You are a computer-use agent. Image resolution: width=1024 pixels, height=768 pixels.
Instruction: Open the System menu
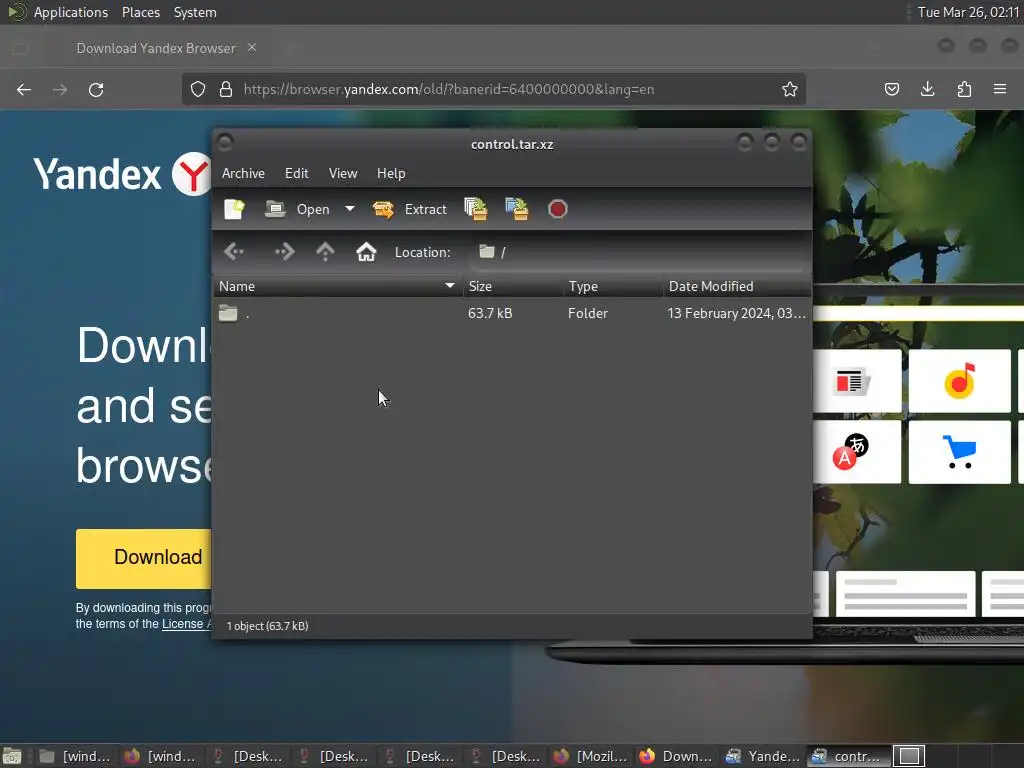pos(195,12)
